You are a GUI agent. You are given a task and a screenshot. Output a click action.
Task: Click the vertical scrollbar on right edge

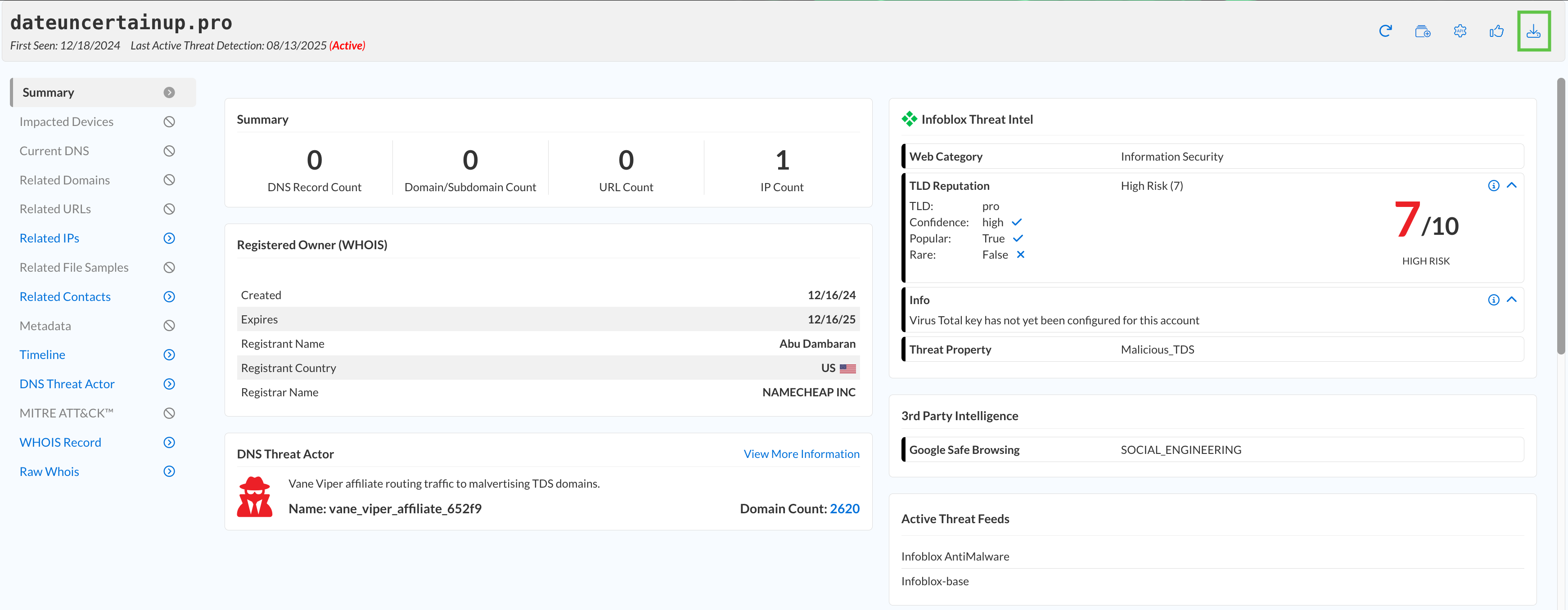[x=1561, y=216]
